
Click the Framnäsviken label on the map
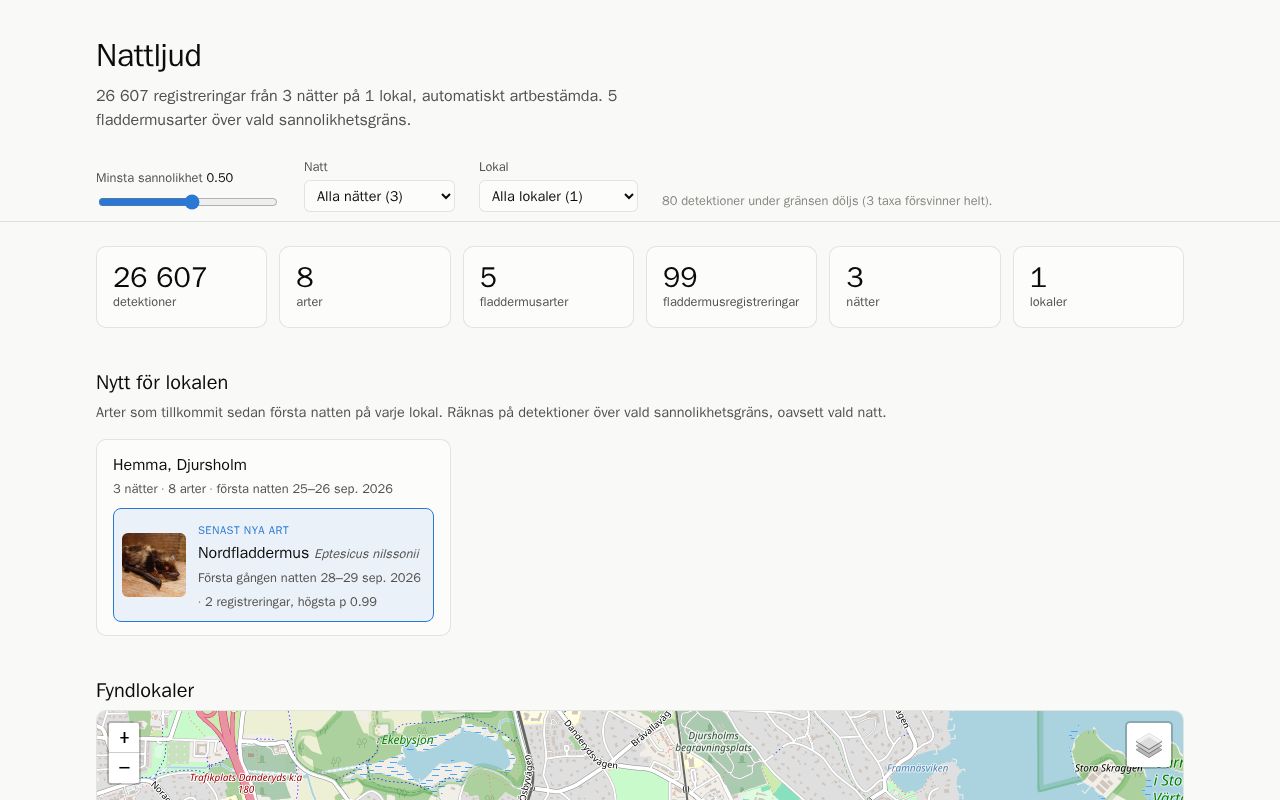click(917, 768)
